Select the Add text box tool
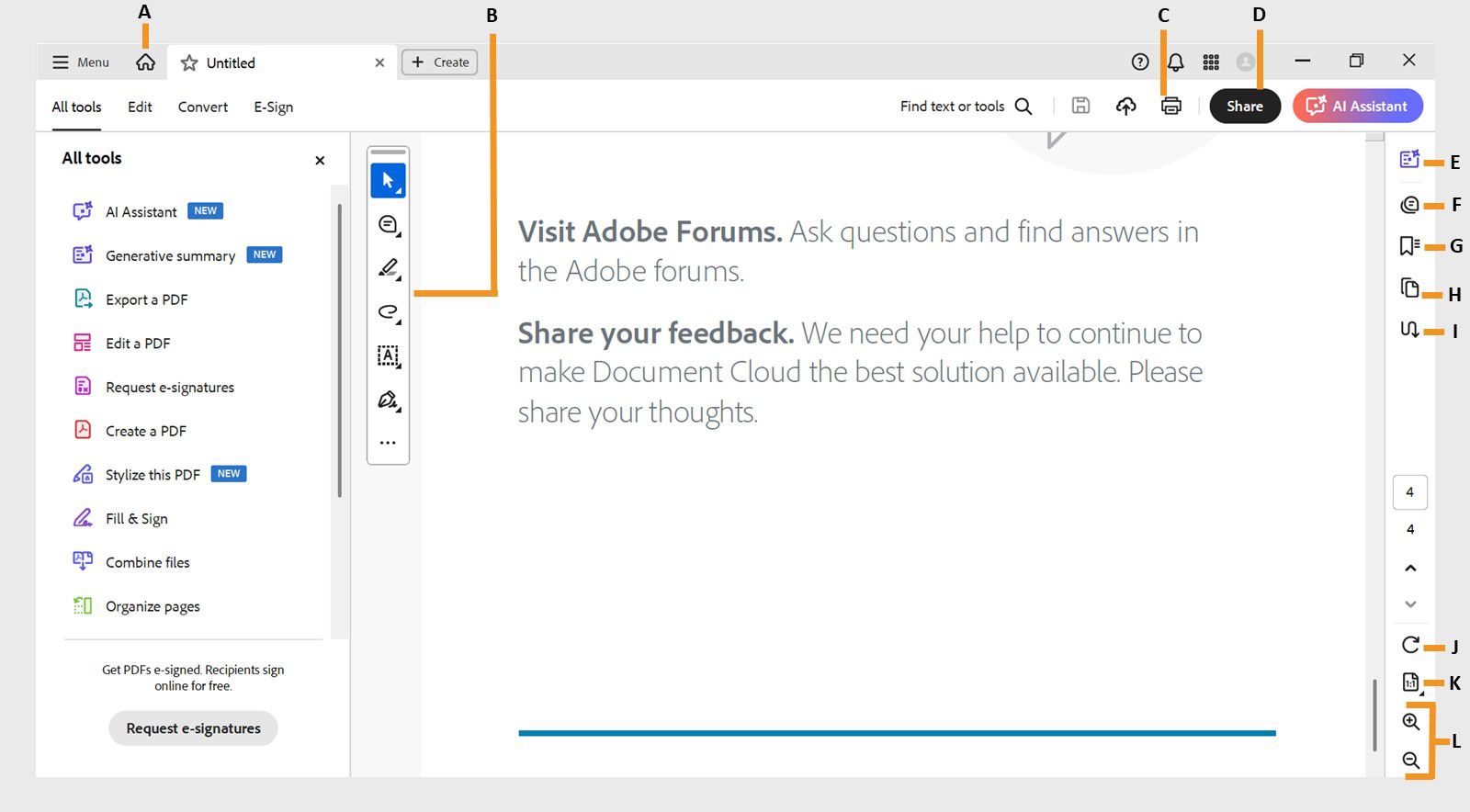 388,355
